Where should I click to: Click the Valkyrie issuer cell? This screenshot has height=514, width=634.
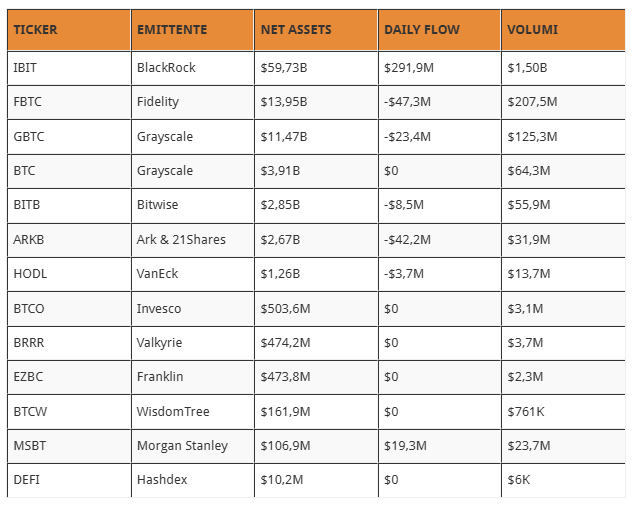(x=192, y=343)
